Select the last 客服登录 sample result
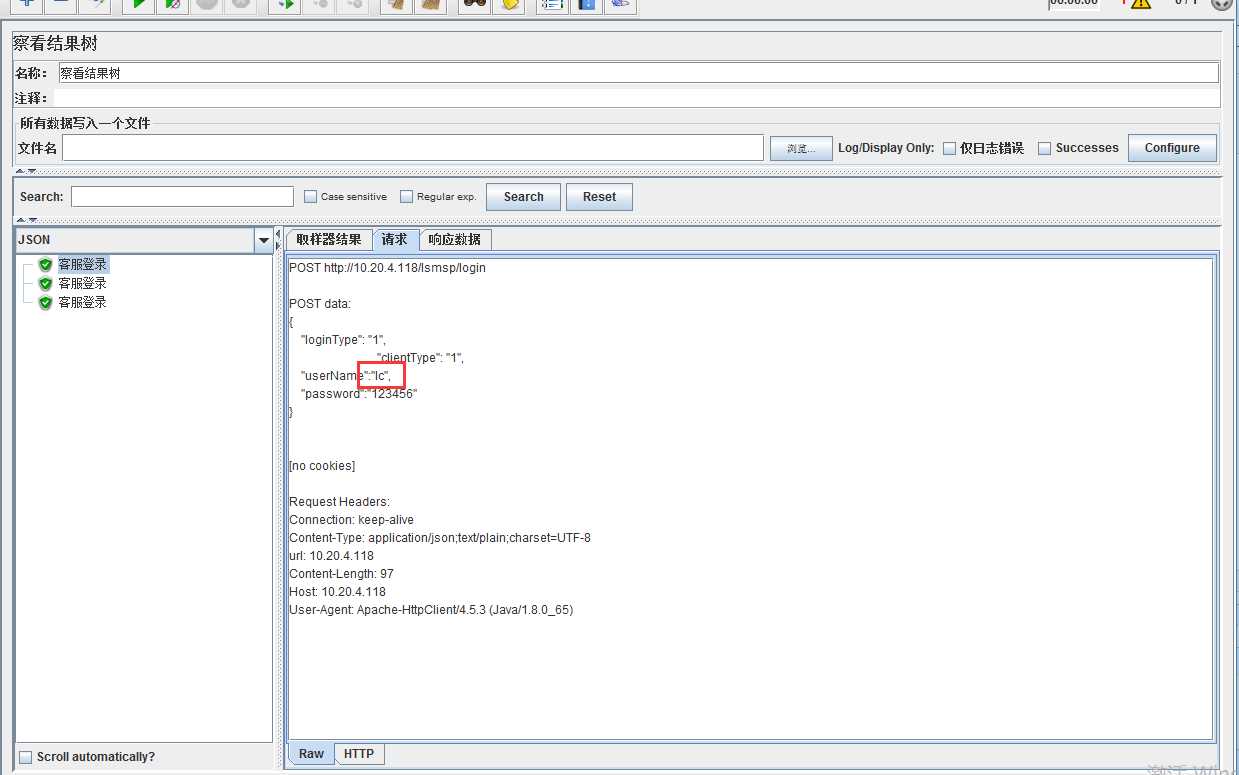The image size is (1239, 775). [x=82, y=303]
